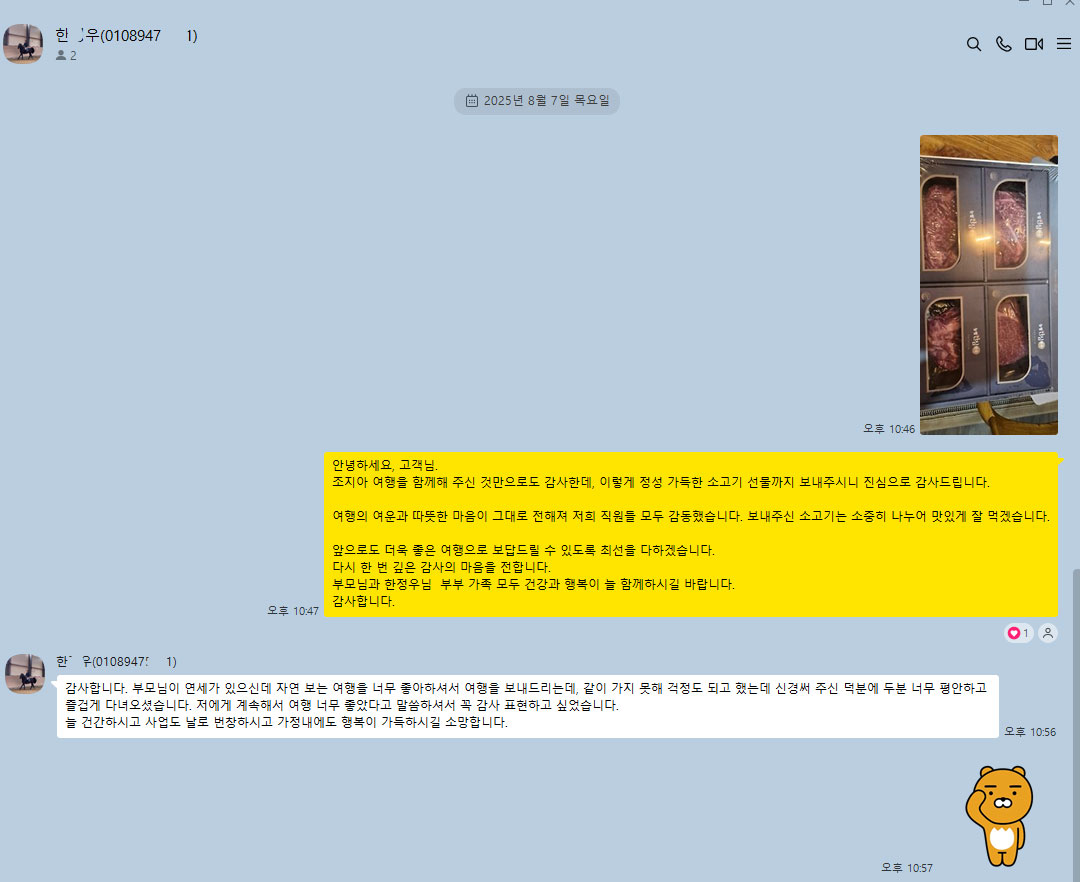Click the sender's avatar beside the white message
This screenshot has width=1080, height=882.
tap(25, 674)
